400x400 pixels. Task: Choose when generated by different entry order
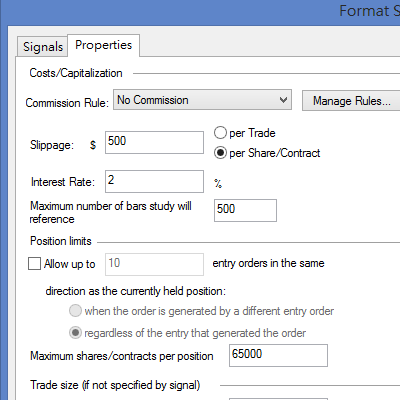[75, 311]
